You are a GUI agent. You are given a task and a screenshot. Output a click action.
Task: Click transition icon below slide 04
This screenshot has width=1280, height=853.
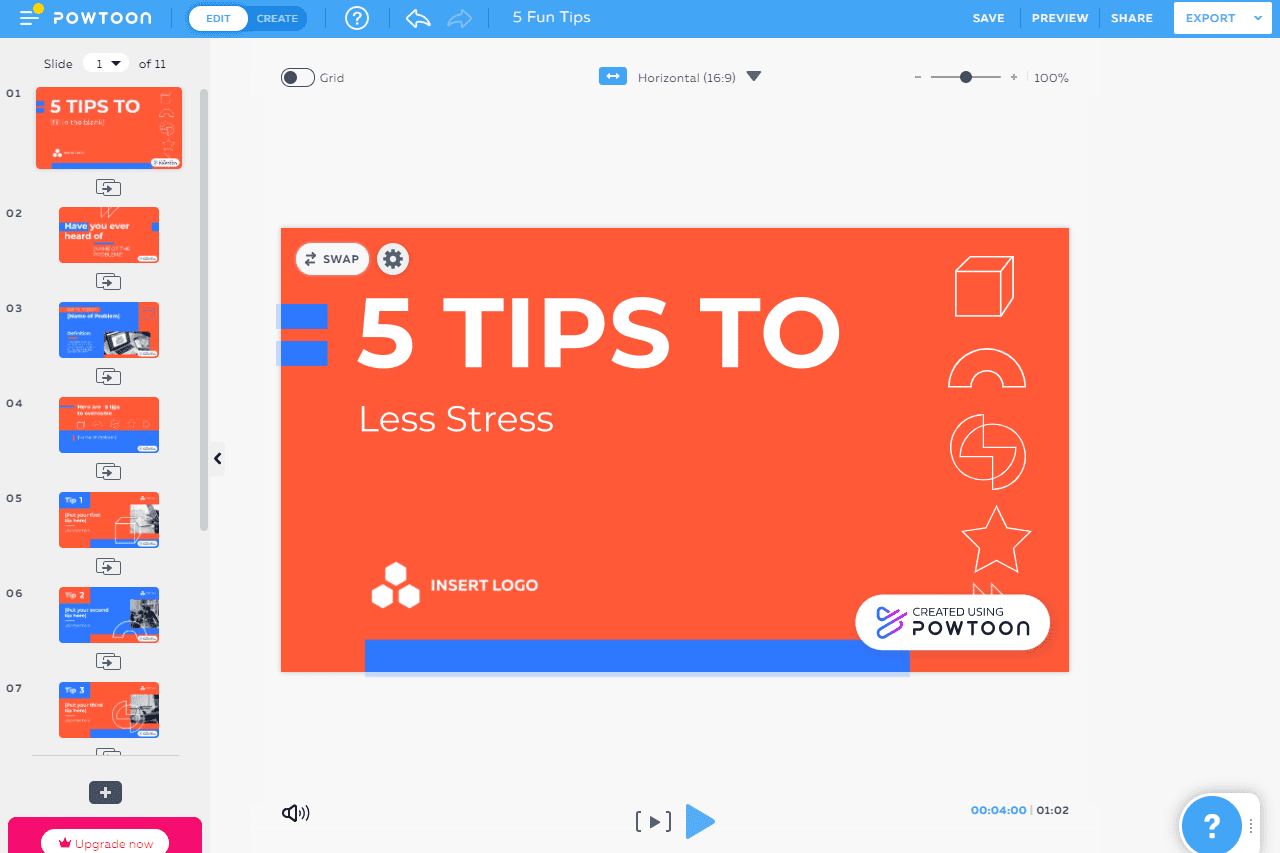pos(108,472)
